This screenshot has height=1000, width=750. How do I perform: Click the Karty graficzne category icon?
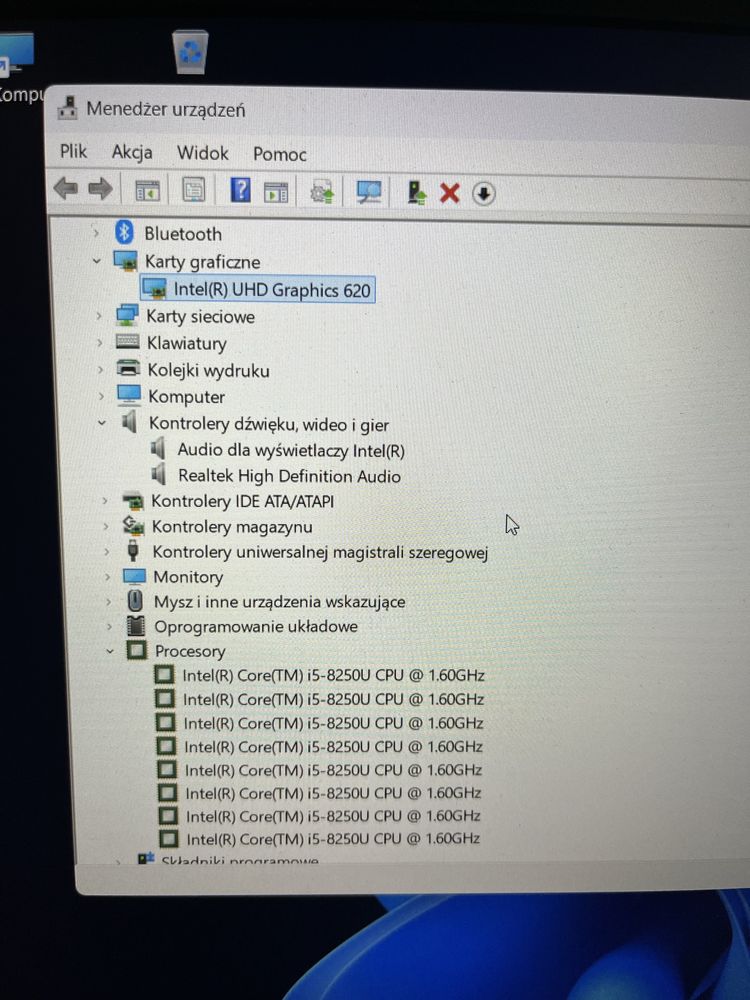click(125, 260)
